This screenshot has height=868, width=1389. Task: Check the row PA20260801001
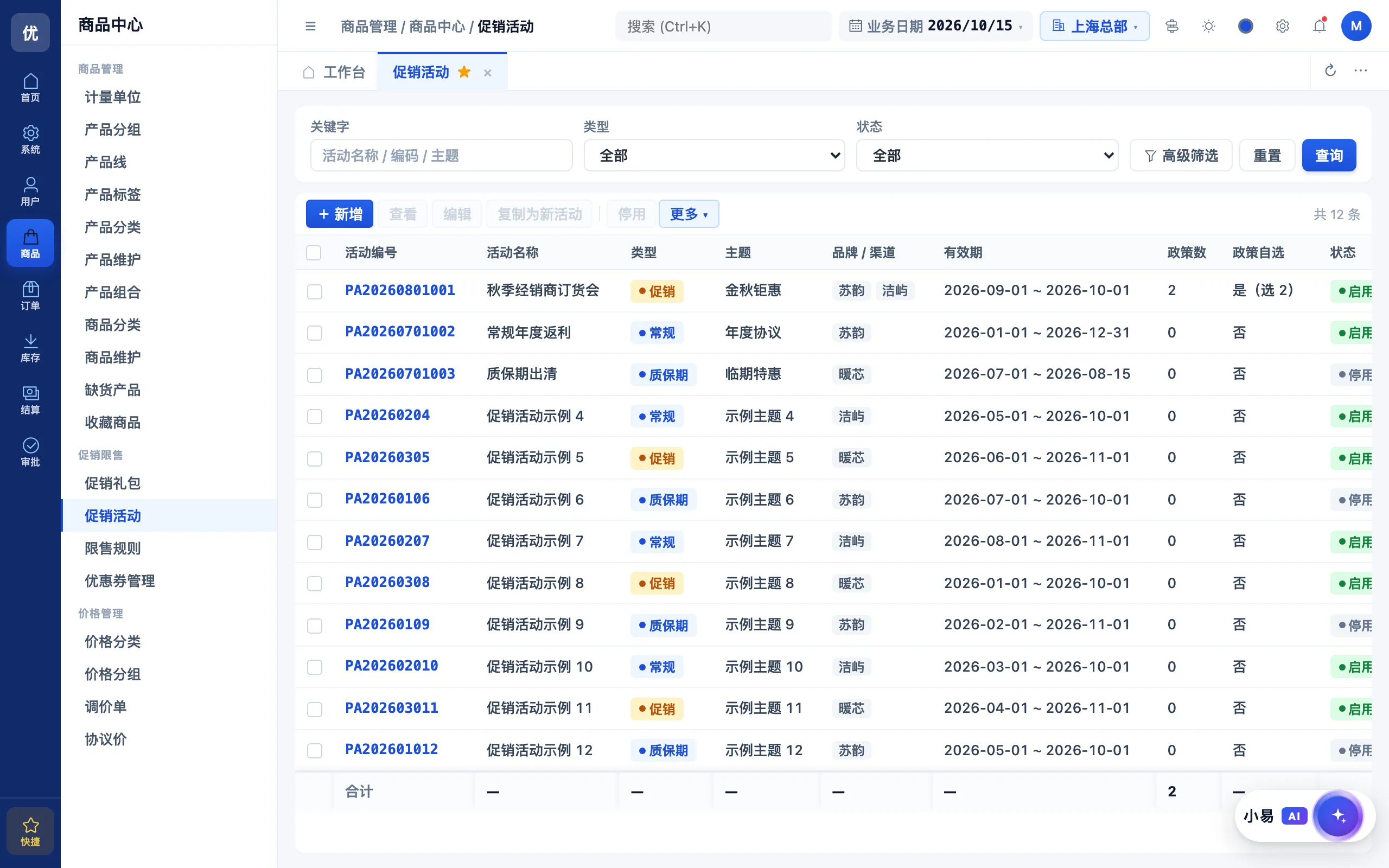[315, 292]
